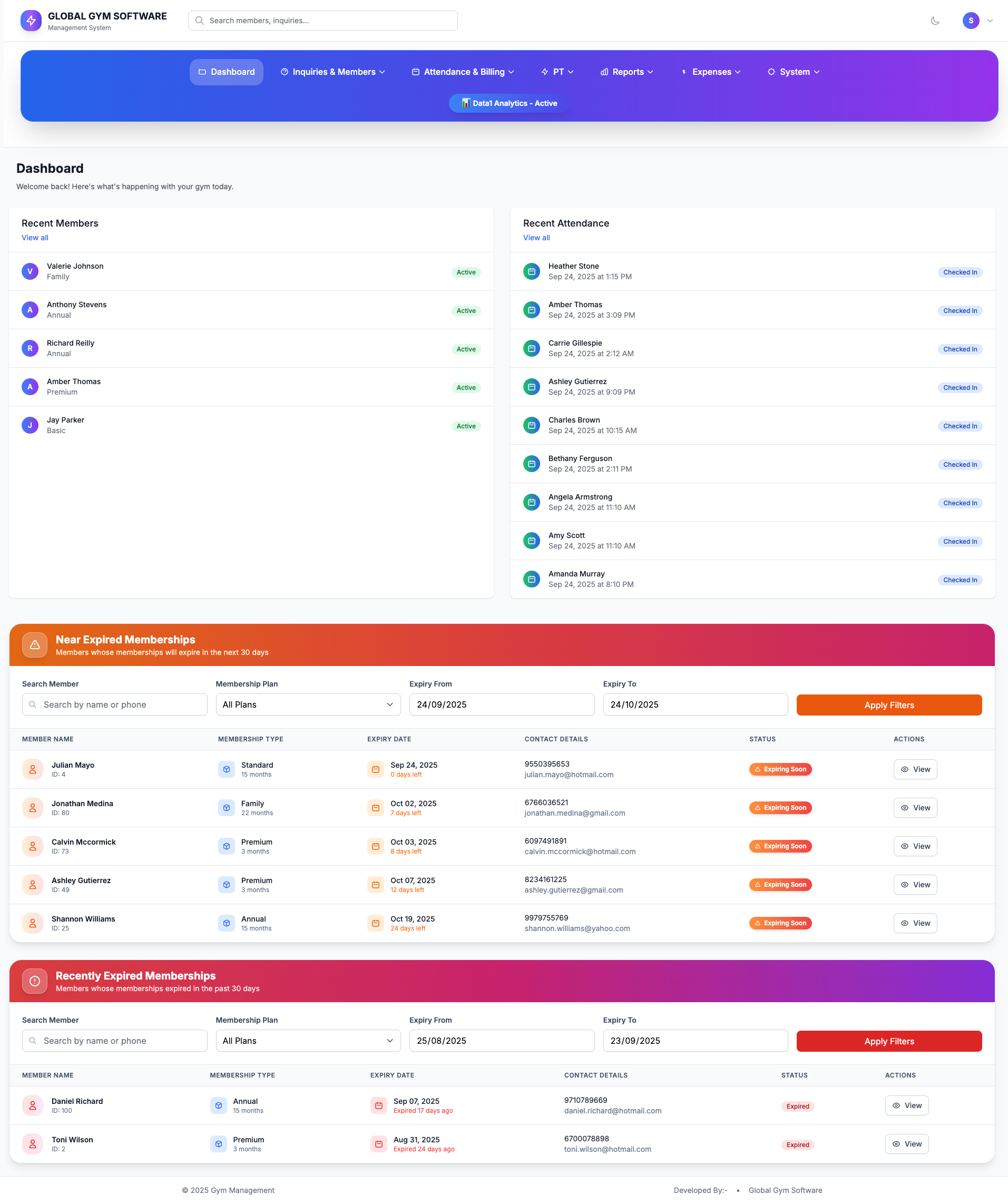
Task: Click Julian Mayo's member avatar icon
Action: (33, 769)
